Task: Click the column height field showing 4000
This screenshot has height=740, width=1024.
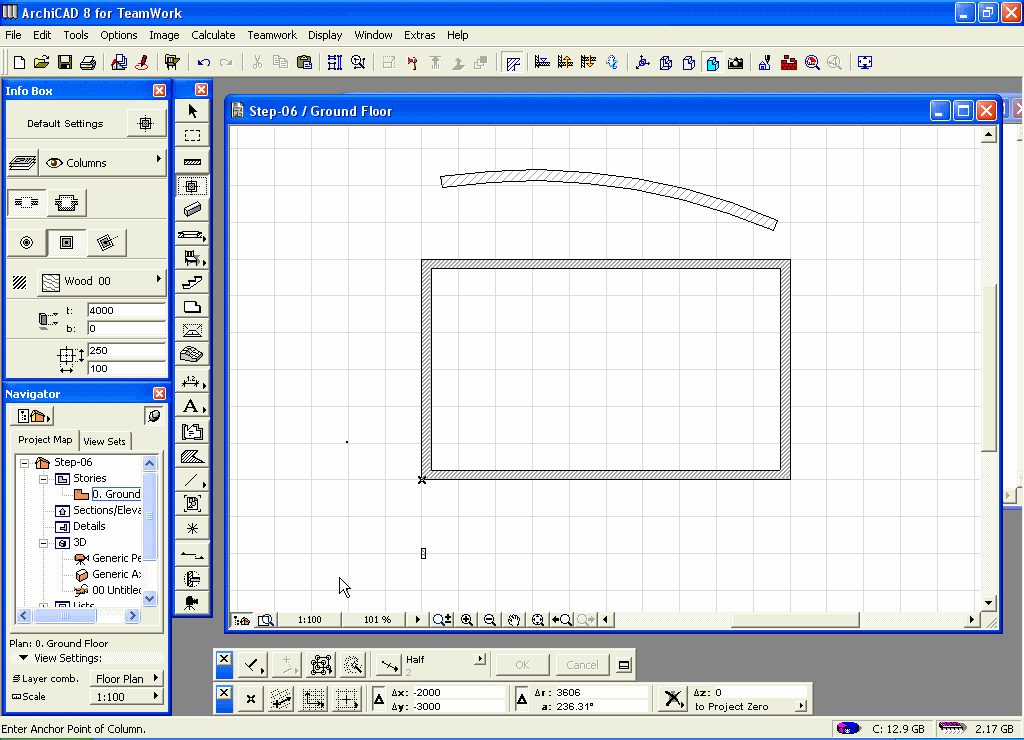Action: tap(125, 310)
